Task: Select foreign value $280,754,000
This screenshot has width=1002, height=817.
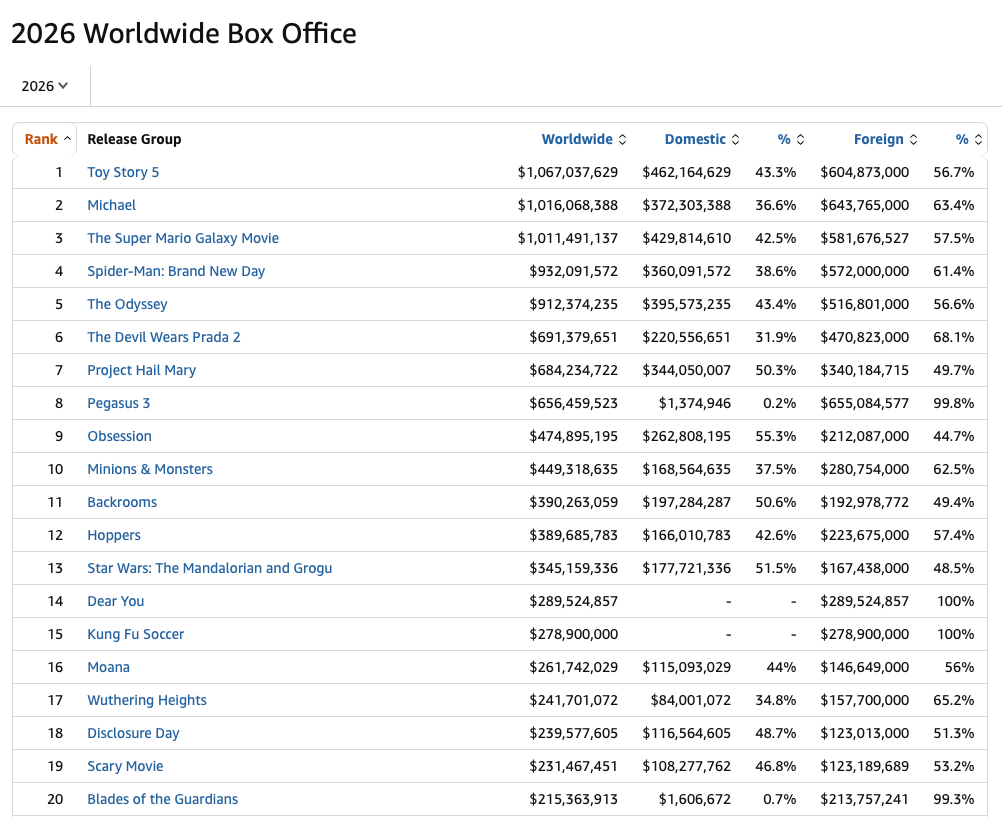Action: pos(865,469)
